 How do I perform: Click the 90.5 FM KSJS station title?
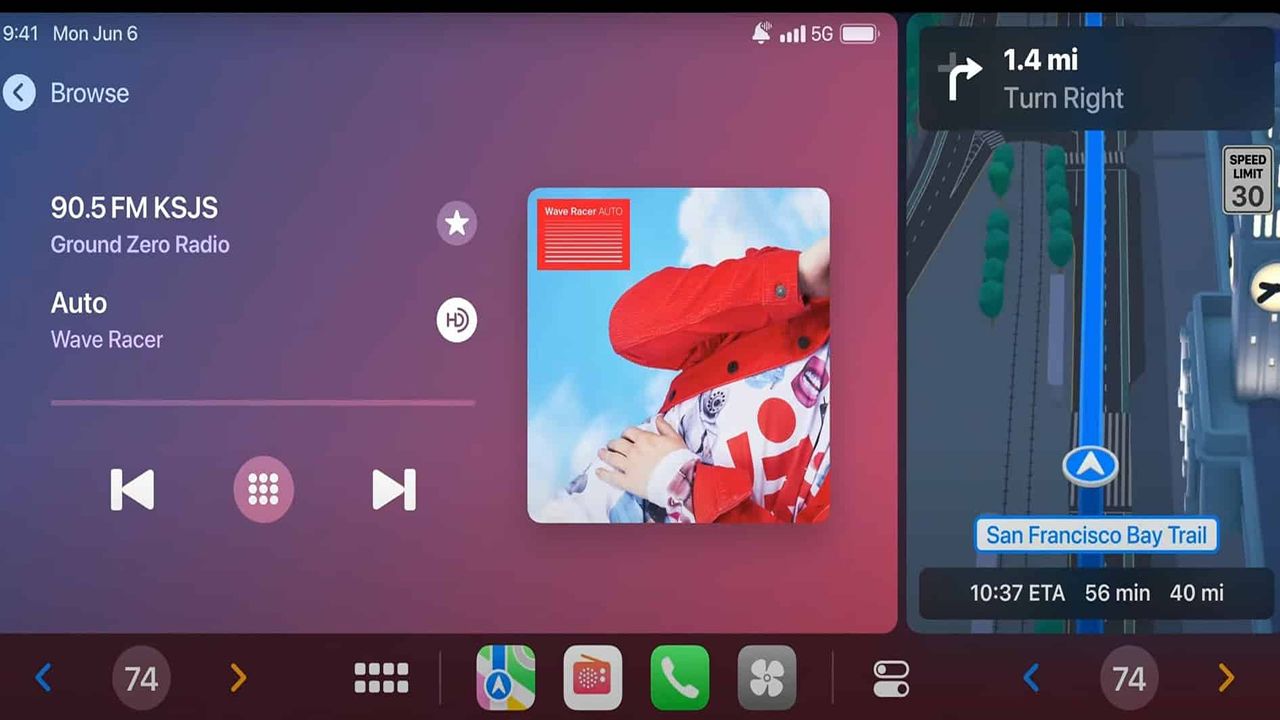(134, 208)
